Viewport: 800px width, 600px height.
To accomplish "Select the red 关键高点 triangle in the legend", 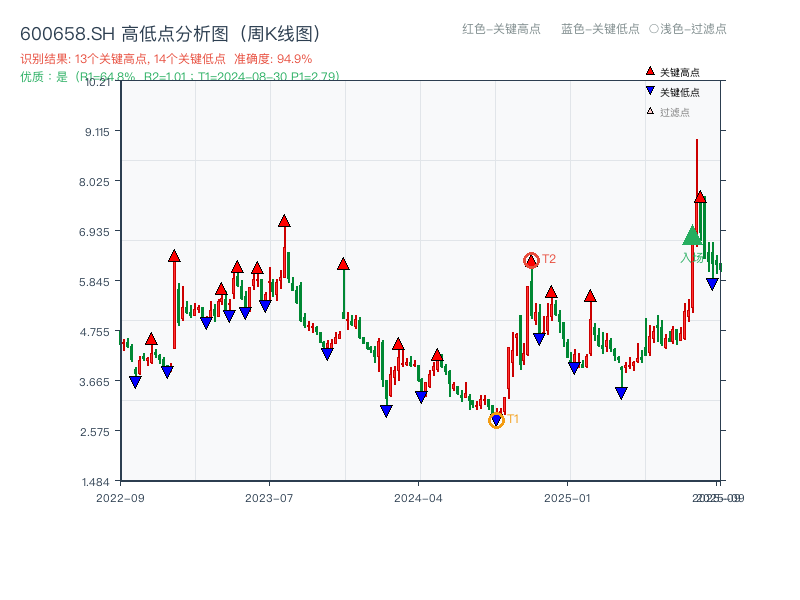I will [650, 70].
